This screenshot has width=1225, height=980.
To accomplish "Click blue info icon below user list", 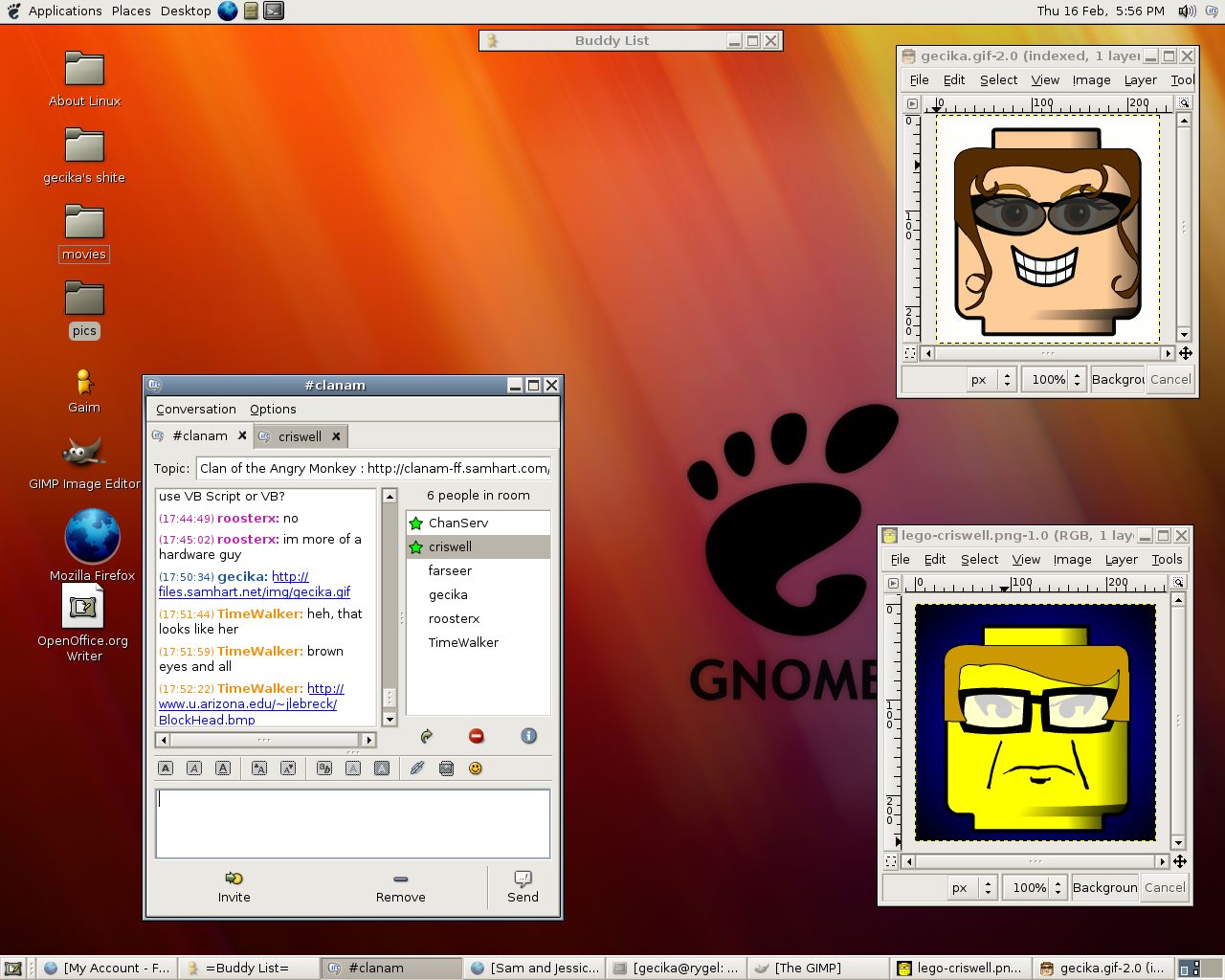I will tap(528, 736).
